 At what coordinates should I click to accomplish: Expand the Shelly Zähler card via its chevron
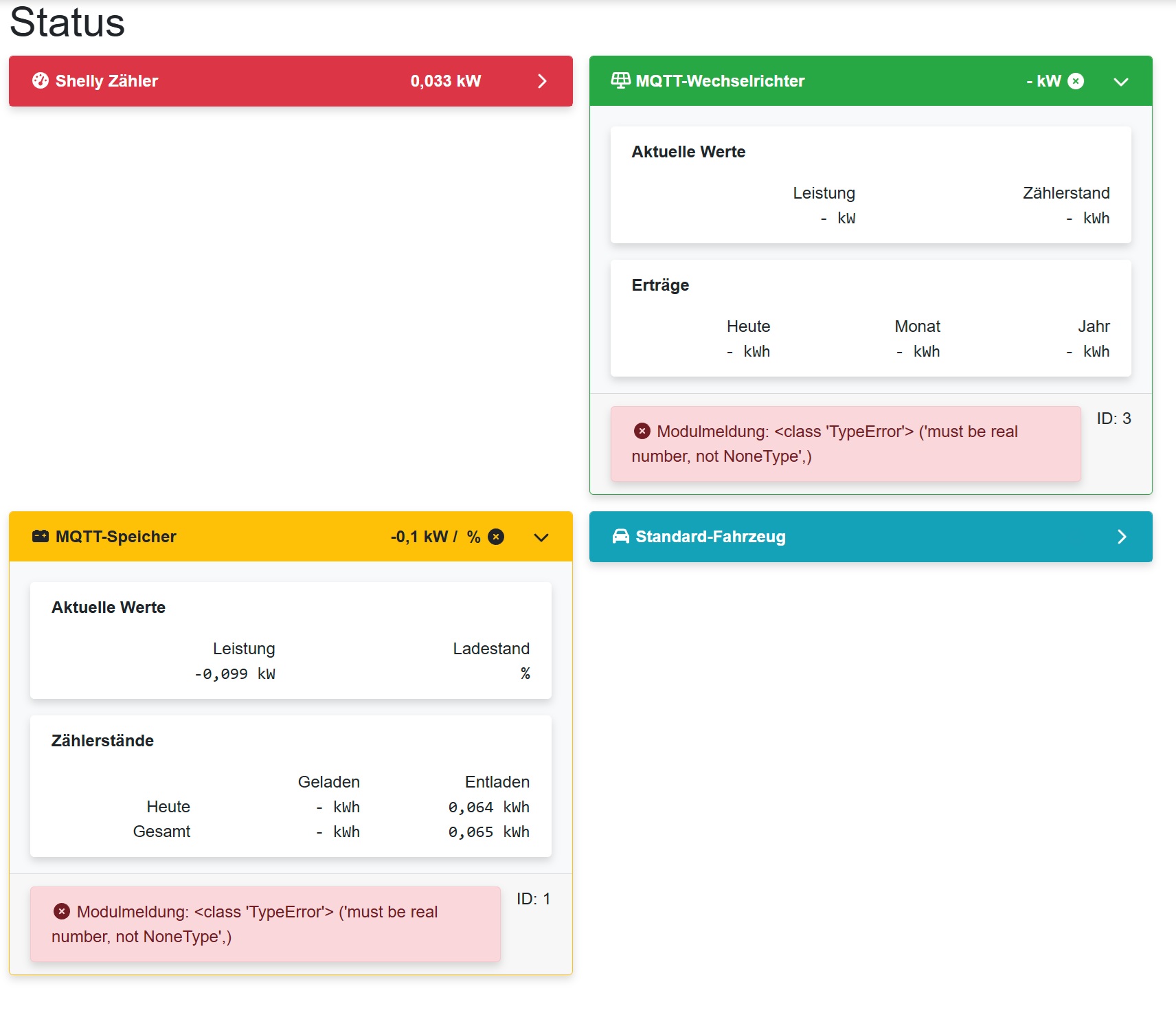click(x=542, y=81)
